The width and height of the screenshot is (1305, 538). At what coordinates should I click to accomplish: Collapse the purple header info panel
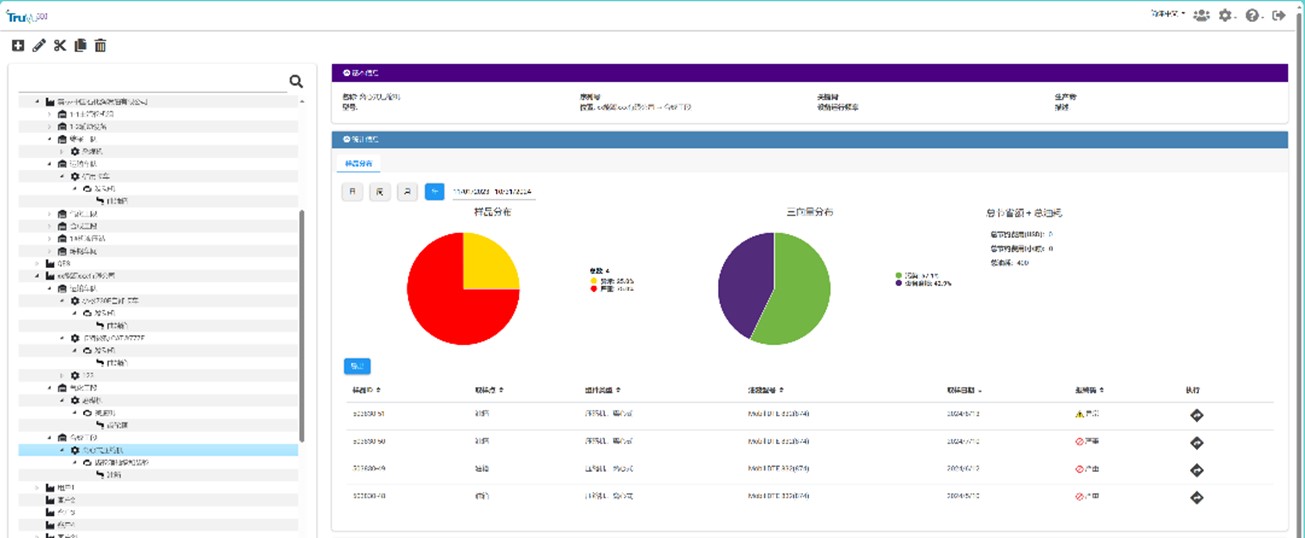[x=346, y=73]
